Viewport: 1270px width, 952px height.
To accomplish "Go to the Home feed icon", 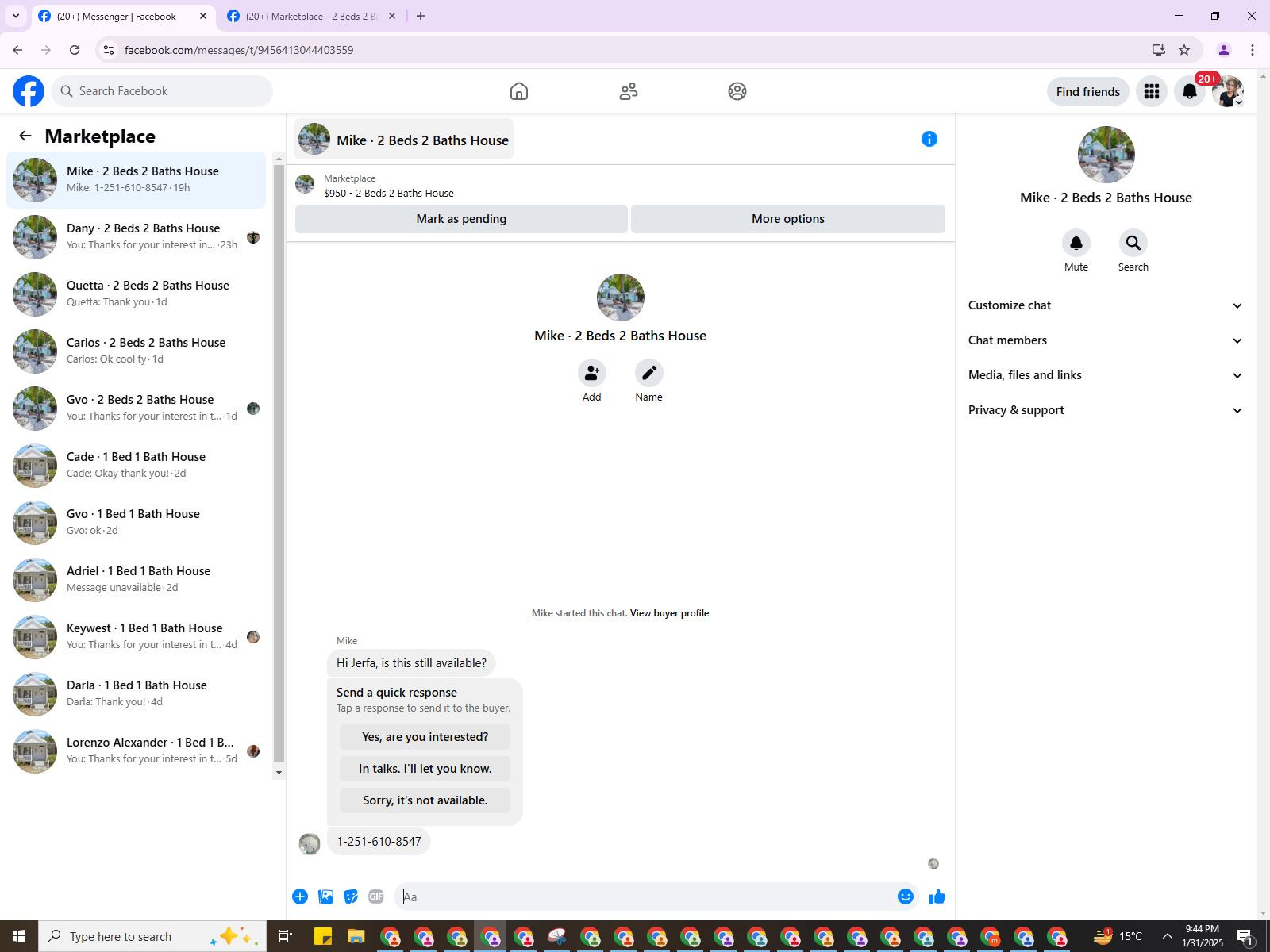I will [x=519, y=91].
